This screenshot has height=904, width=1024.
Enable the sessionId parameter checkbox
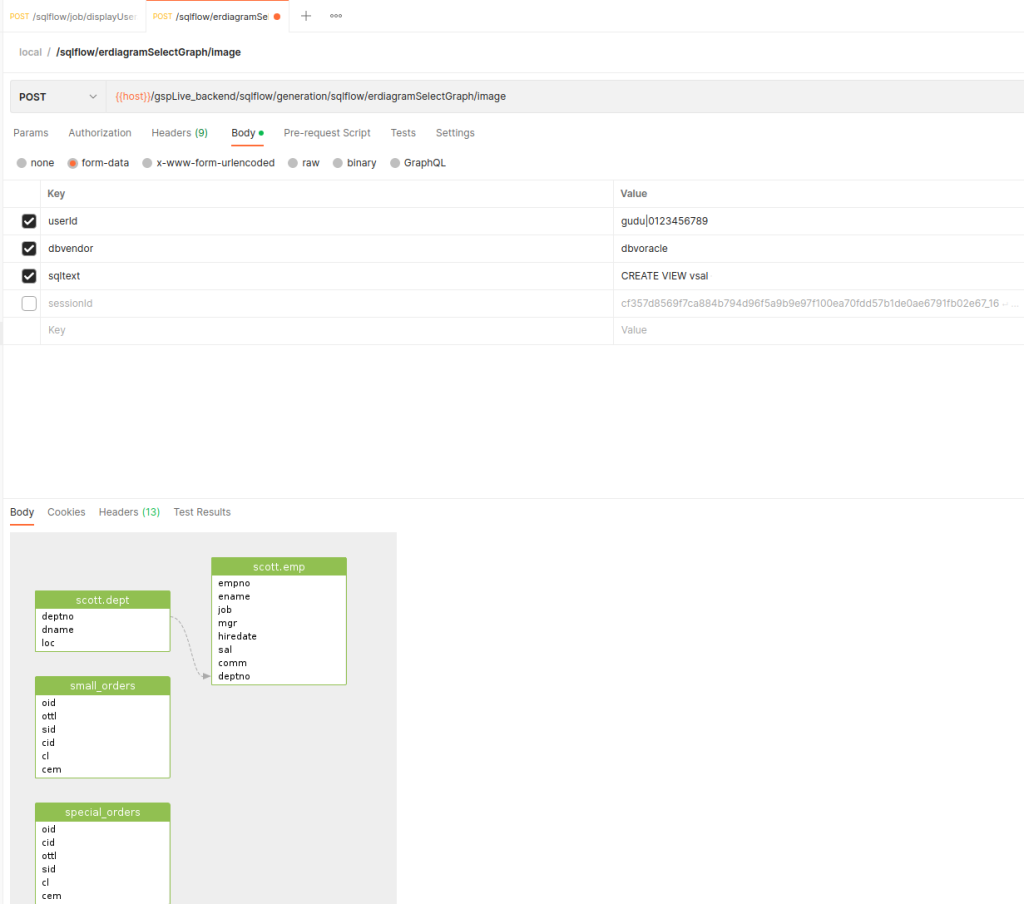(x=29, y=303)
